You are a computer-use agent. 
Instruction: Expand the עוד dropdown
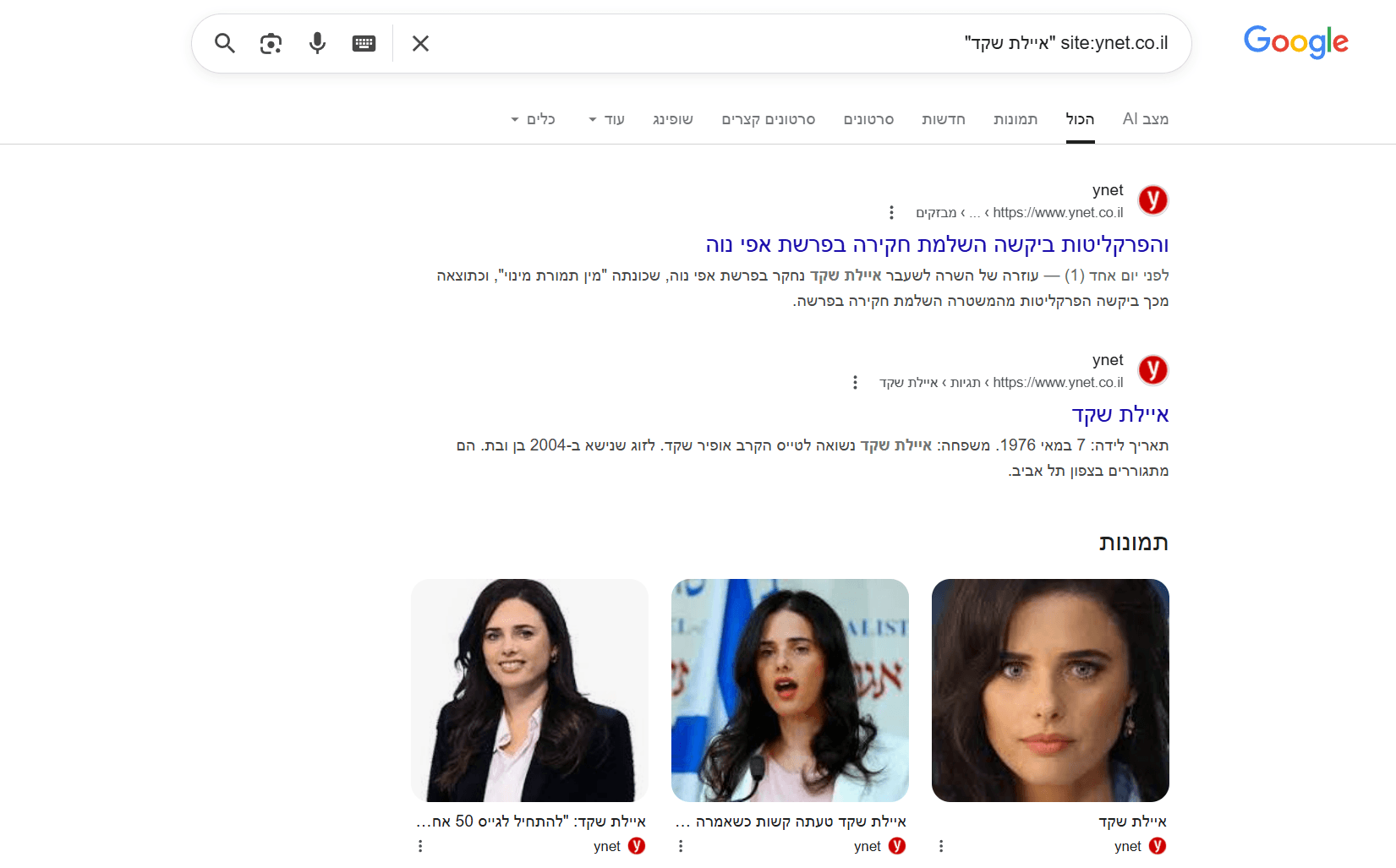pyautogui.click(x=607, y=119)
